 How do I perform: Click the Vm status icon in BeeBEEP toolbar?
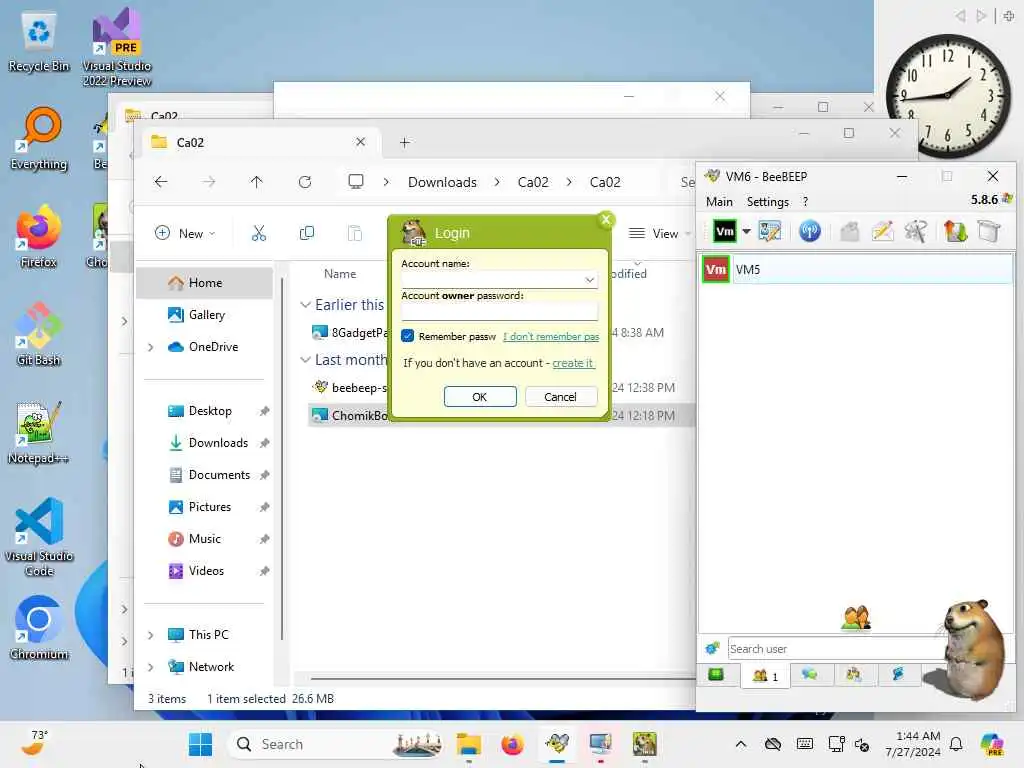tap(724, 231)
